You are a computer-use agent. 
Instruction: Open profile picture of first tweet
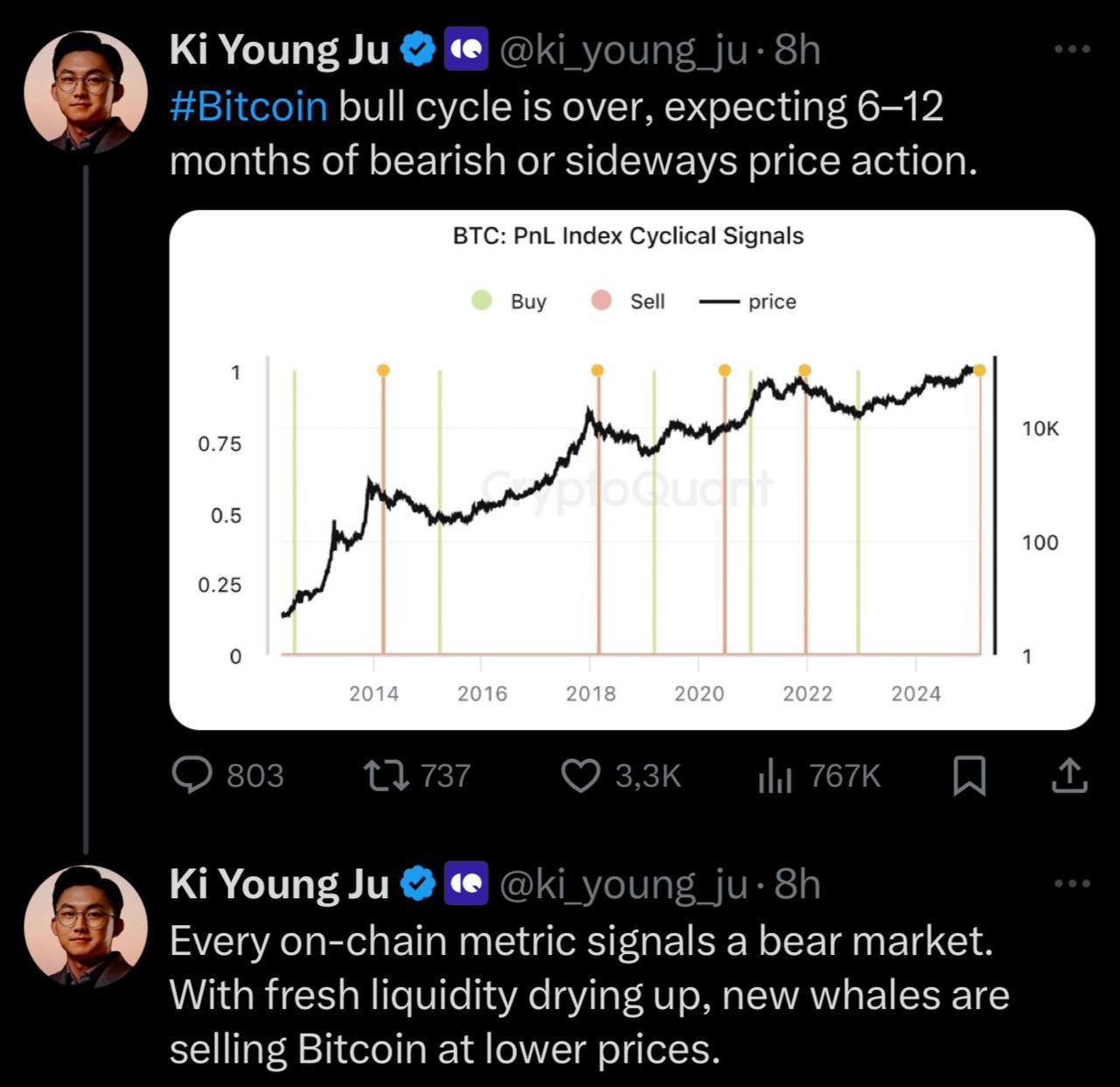(x=86, y=91)
